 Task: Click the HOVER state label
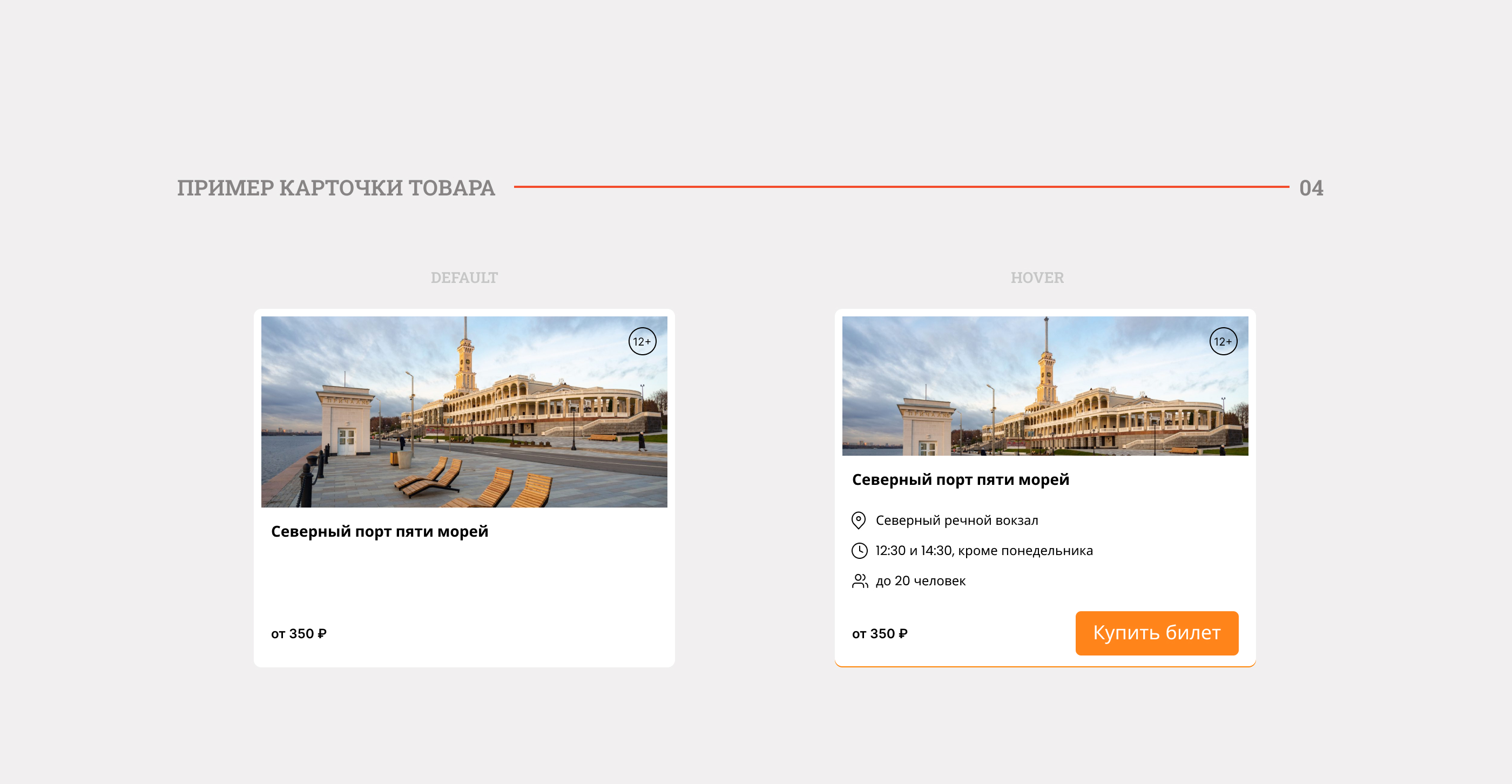pyautogui.click(x=1037, y=278)
